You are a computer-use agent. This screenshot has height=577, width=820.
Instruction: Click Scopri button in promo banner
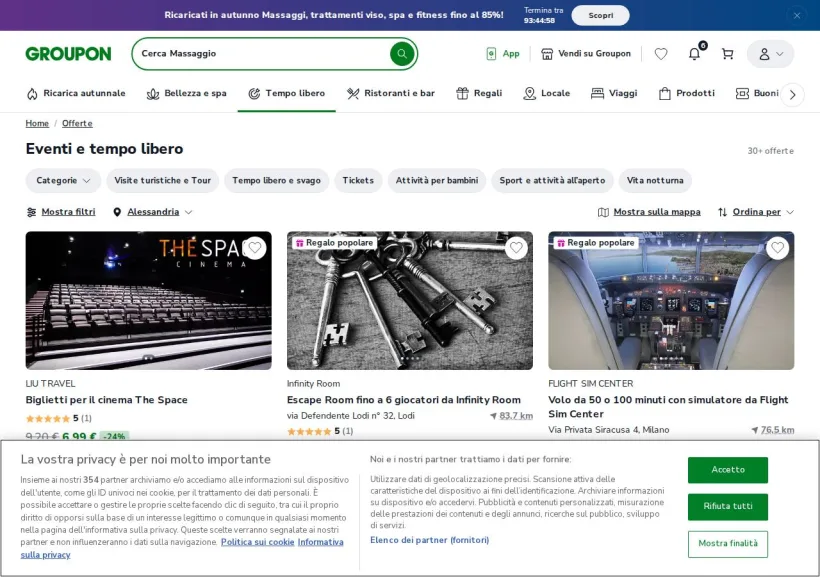600,15
